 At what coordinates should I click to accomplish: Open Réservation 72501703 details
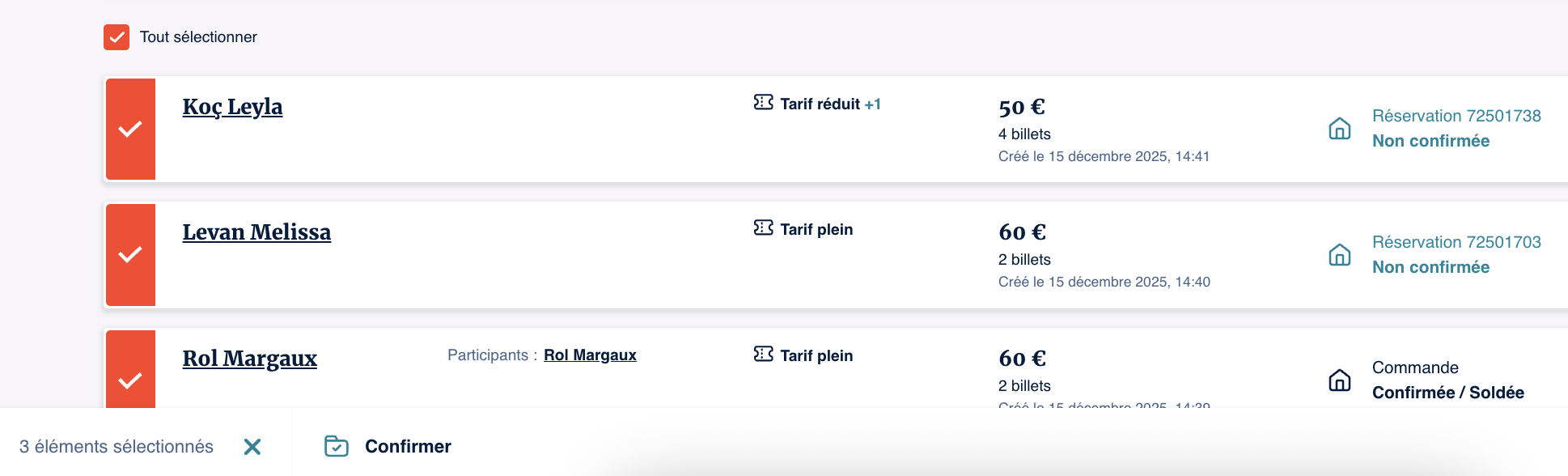[x=1456, y=243]
